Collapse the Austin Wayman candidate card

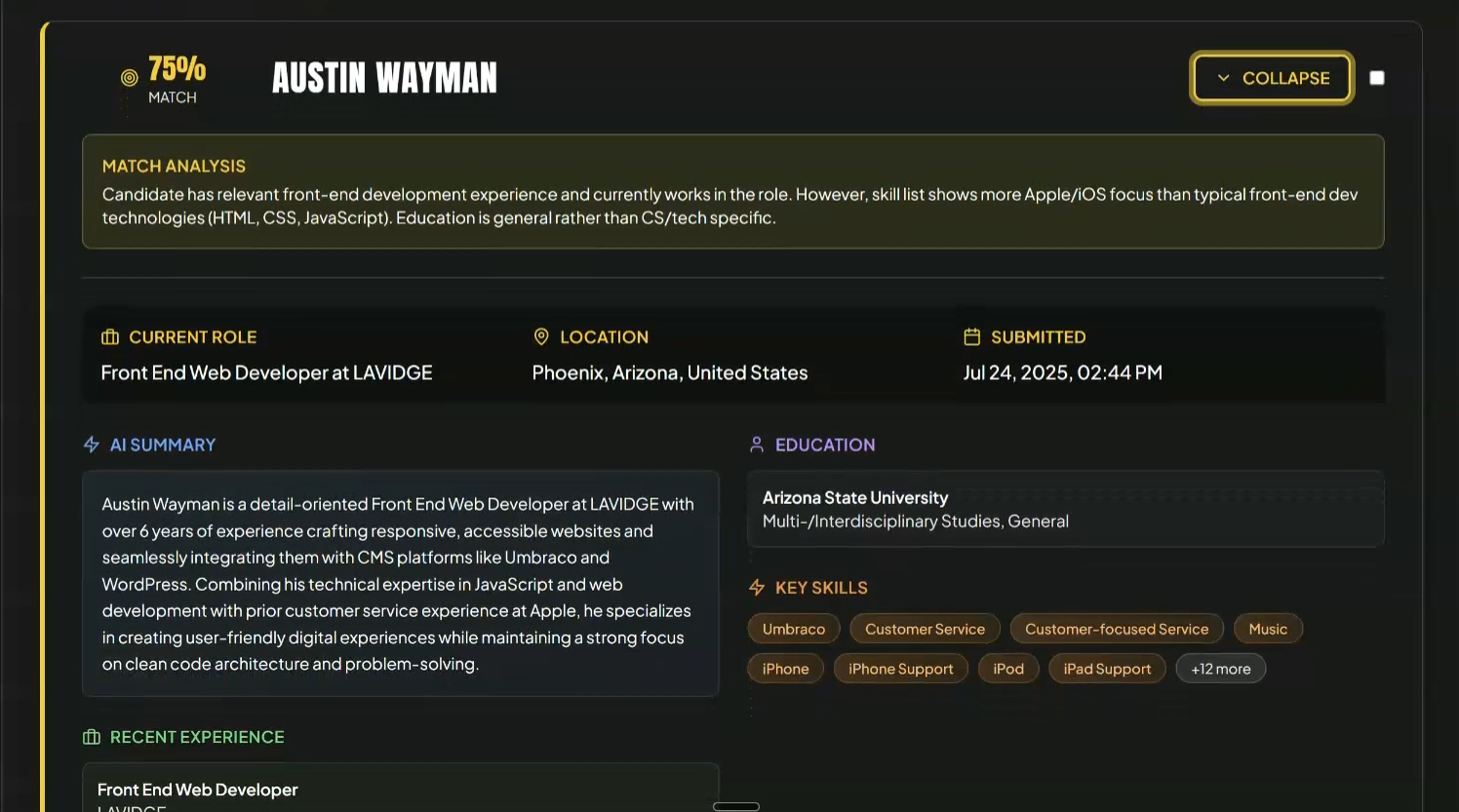1271,78
